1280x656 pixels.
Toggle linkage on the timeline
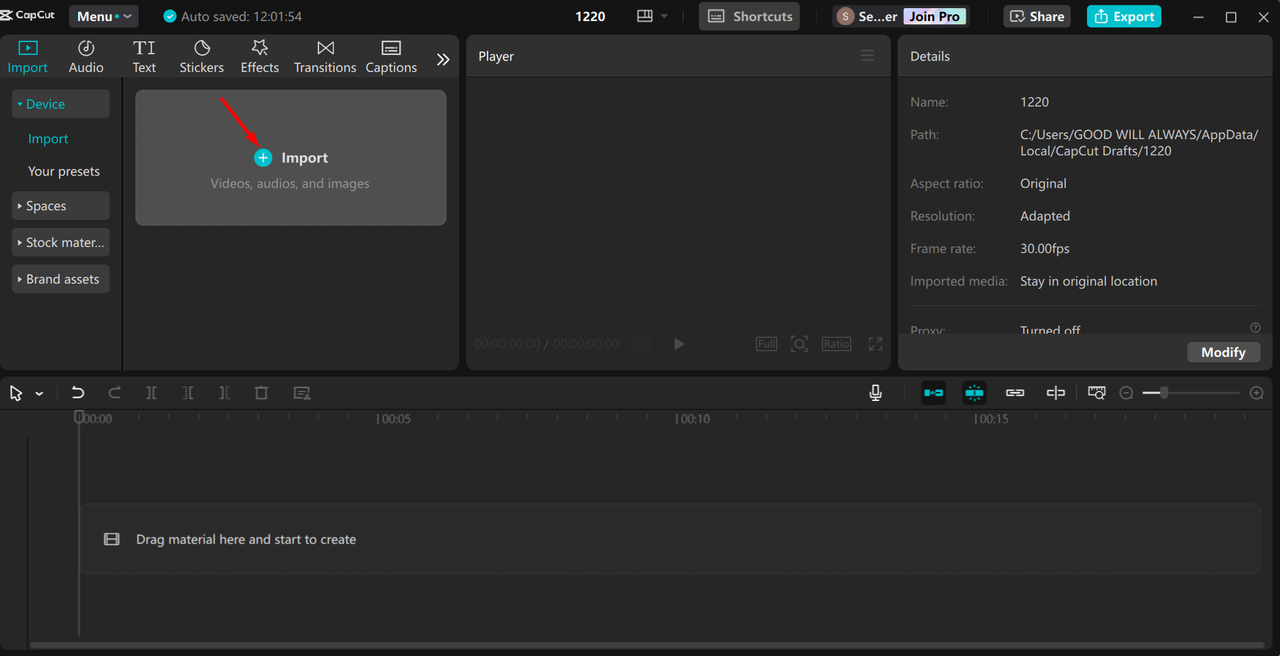tap(1015, 393)
